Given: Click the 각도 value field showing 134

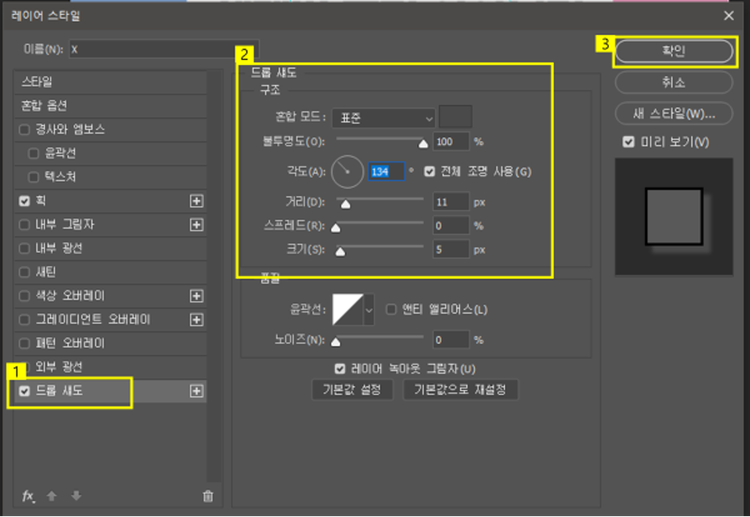Looking at the screenshot, I should pos(386,171).
